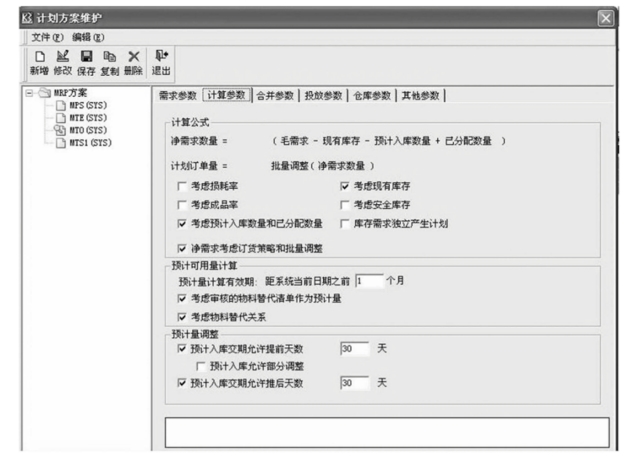Toggle 预计入库交期允许提前天数 checkbox
Screen dimensions: 638x463
pyautogui.click(x=182, y=349)
